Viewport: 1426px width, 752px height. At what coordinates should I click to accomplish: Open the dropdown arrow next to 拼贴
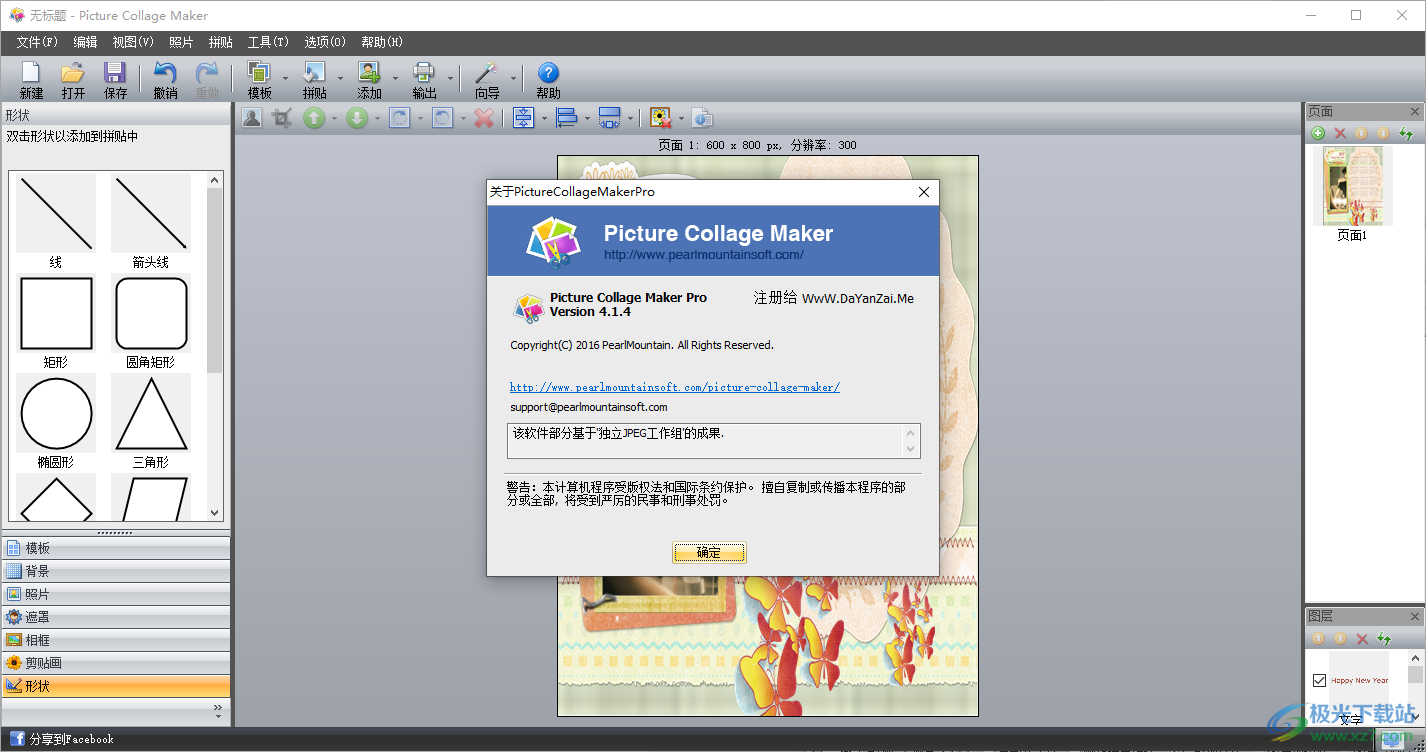[340, 79]
